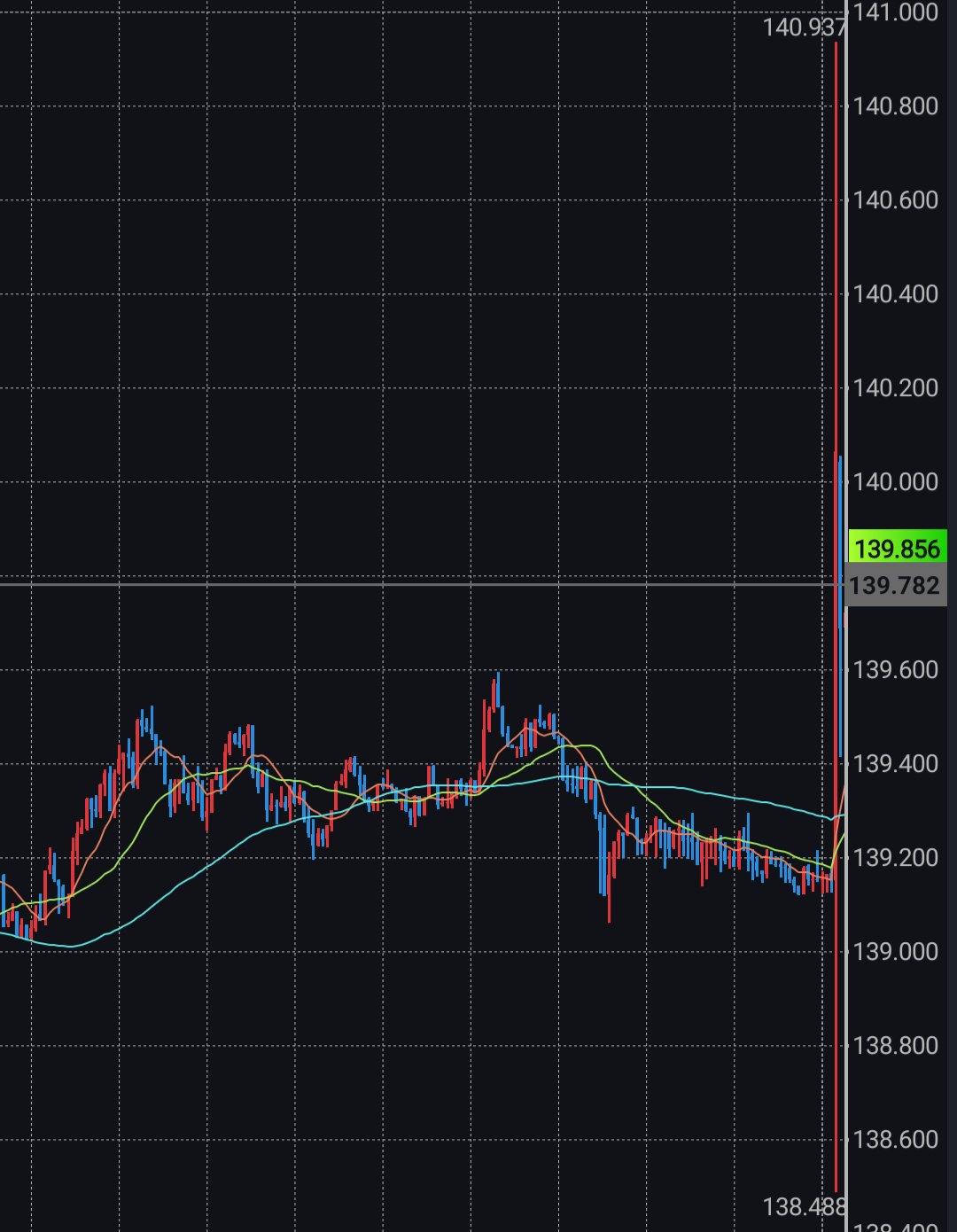Image resolution: width=957 pixels, height=1232 pixels.
Task: Click the 140.600 price axis label
Action: (895, 200)
